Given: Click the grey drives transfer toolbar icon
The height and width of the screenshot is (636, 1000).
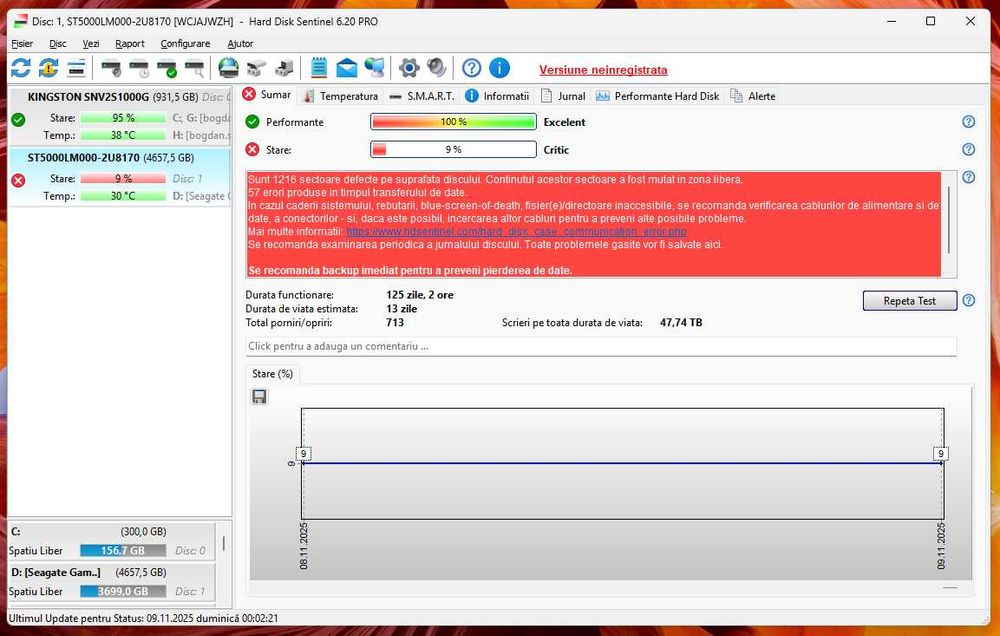Looking at the screenshot, I should tap(256, 68).
